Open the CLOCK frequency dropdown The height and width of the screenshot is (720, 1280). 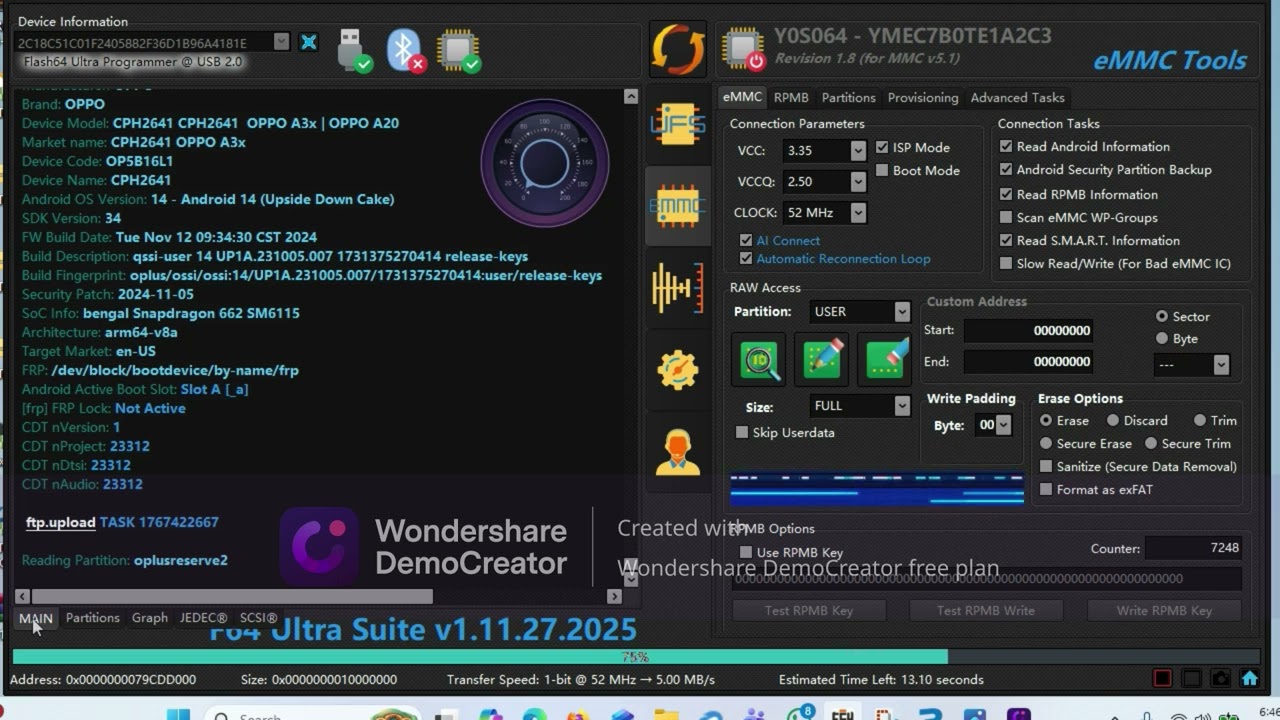coord(857,213)
